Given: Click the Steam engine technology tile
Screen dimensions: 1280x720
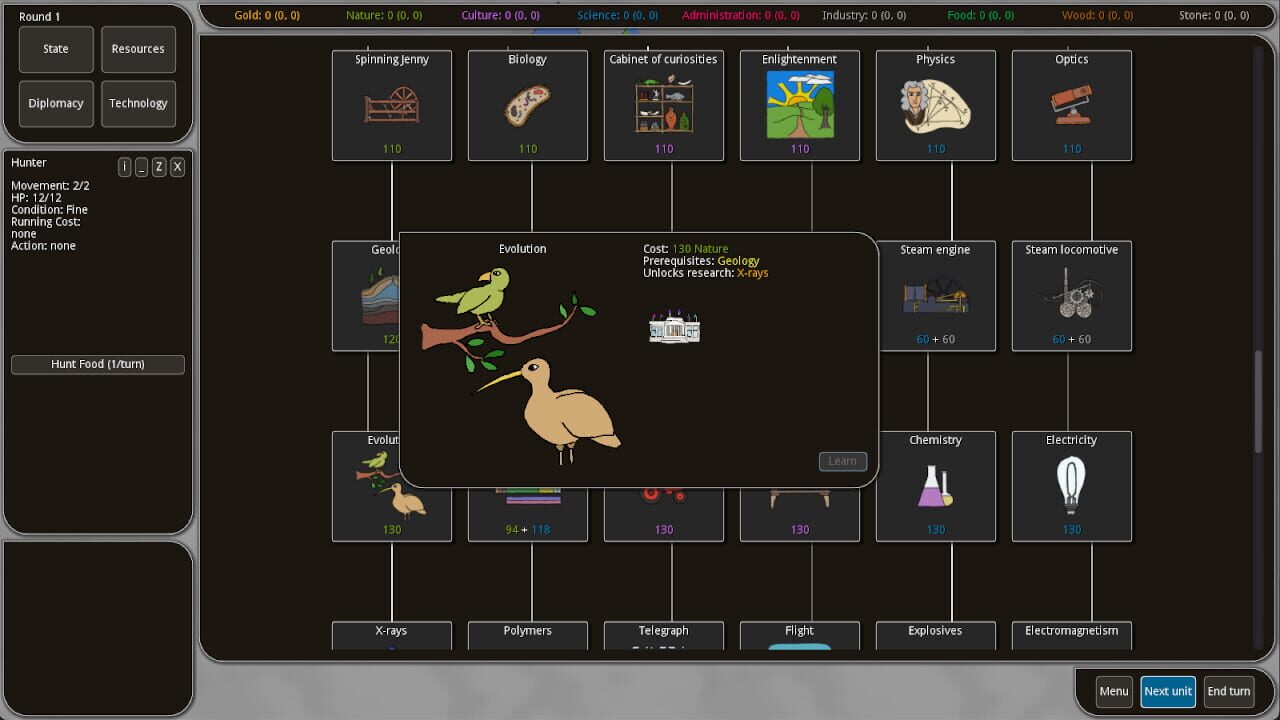Looking at the screenshot, I should click(x=936, y=296).
